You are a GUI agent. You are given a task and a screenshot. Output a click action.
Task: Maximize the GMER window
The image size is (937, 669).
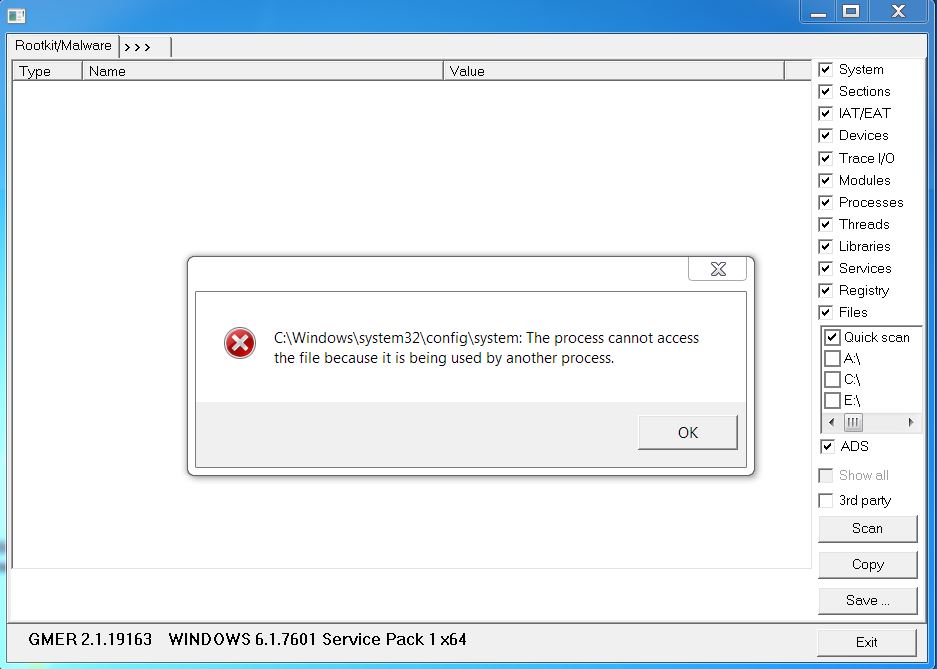[x=851, y=11]
